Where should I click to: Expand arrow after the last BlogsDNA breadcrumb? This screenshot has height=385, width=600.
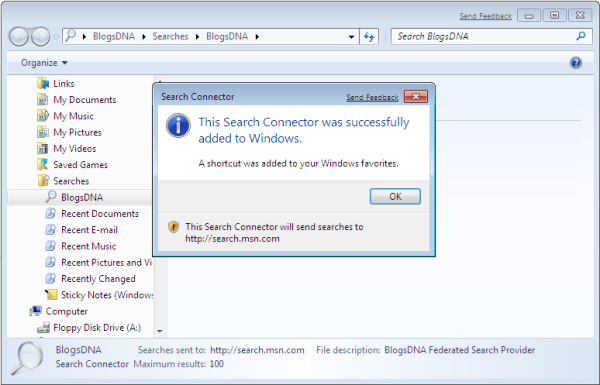click(257, 37)
